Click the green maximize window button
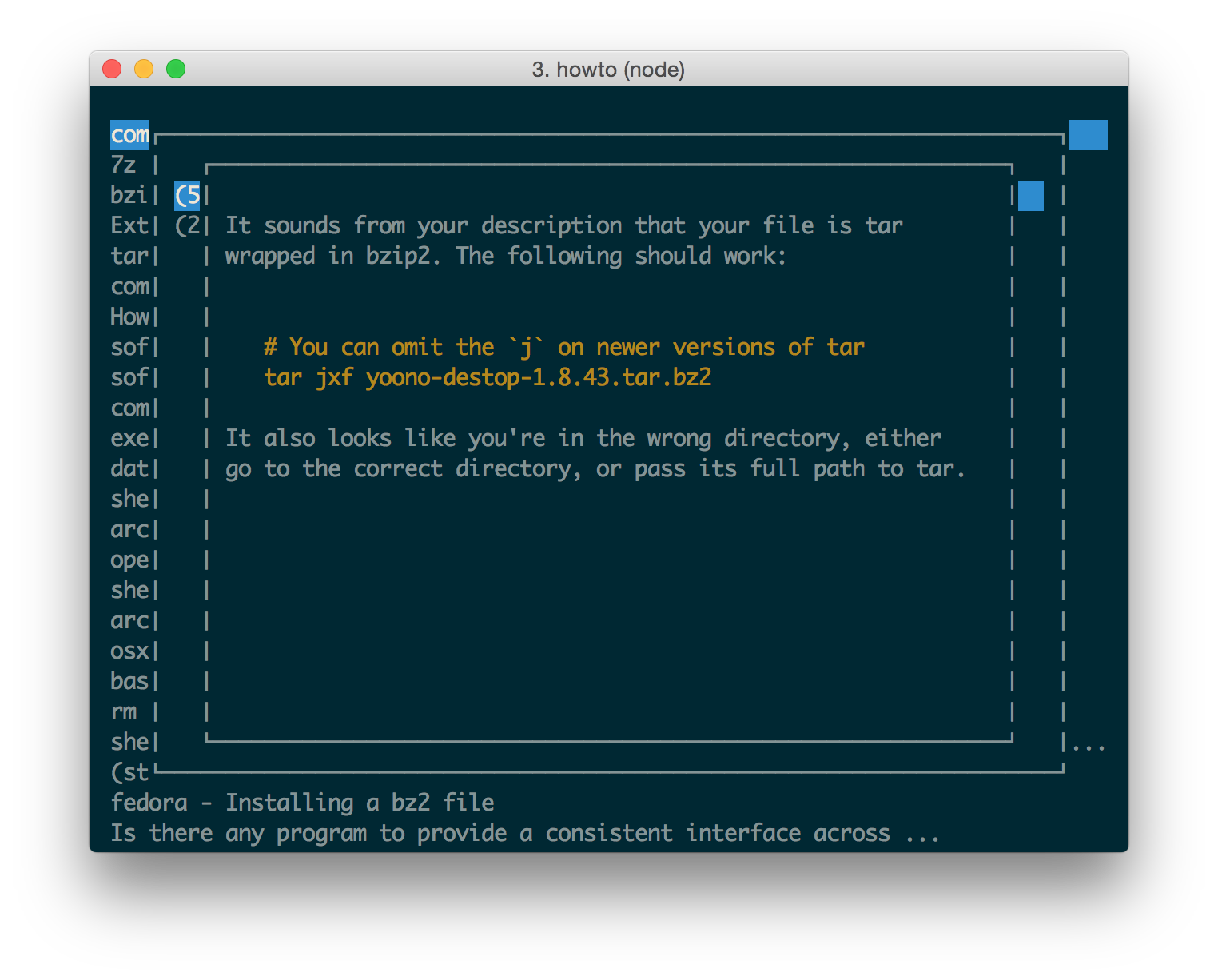 tap(176, 70)
